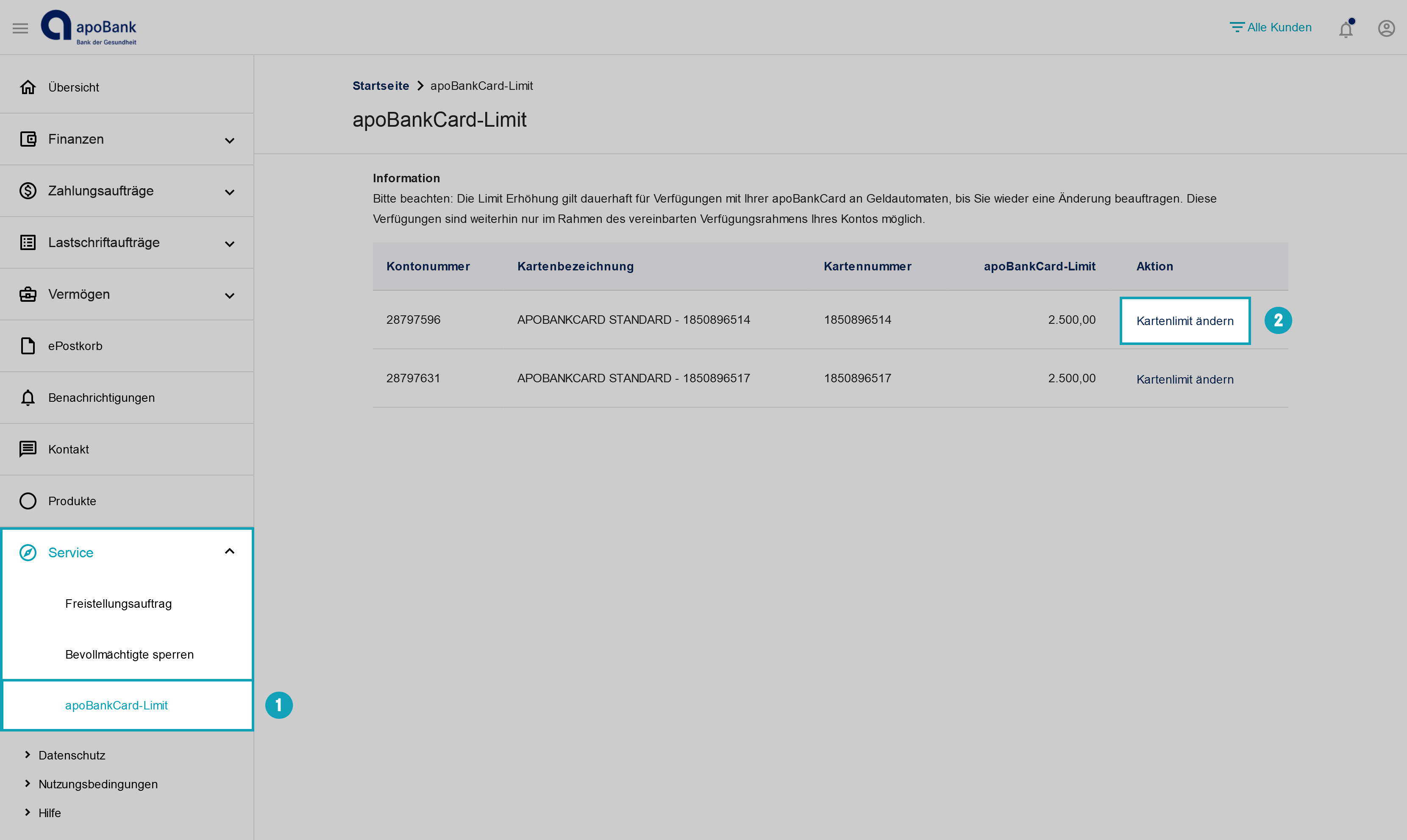Click the Finanzen wallet icon
This screenshot has height=840, width=1407.
[28, 139]
